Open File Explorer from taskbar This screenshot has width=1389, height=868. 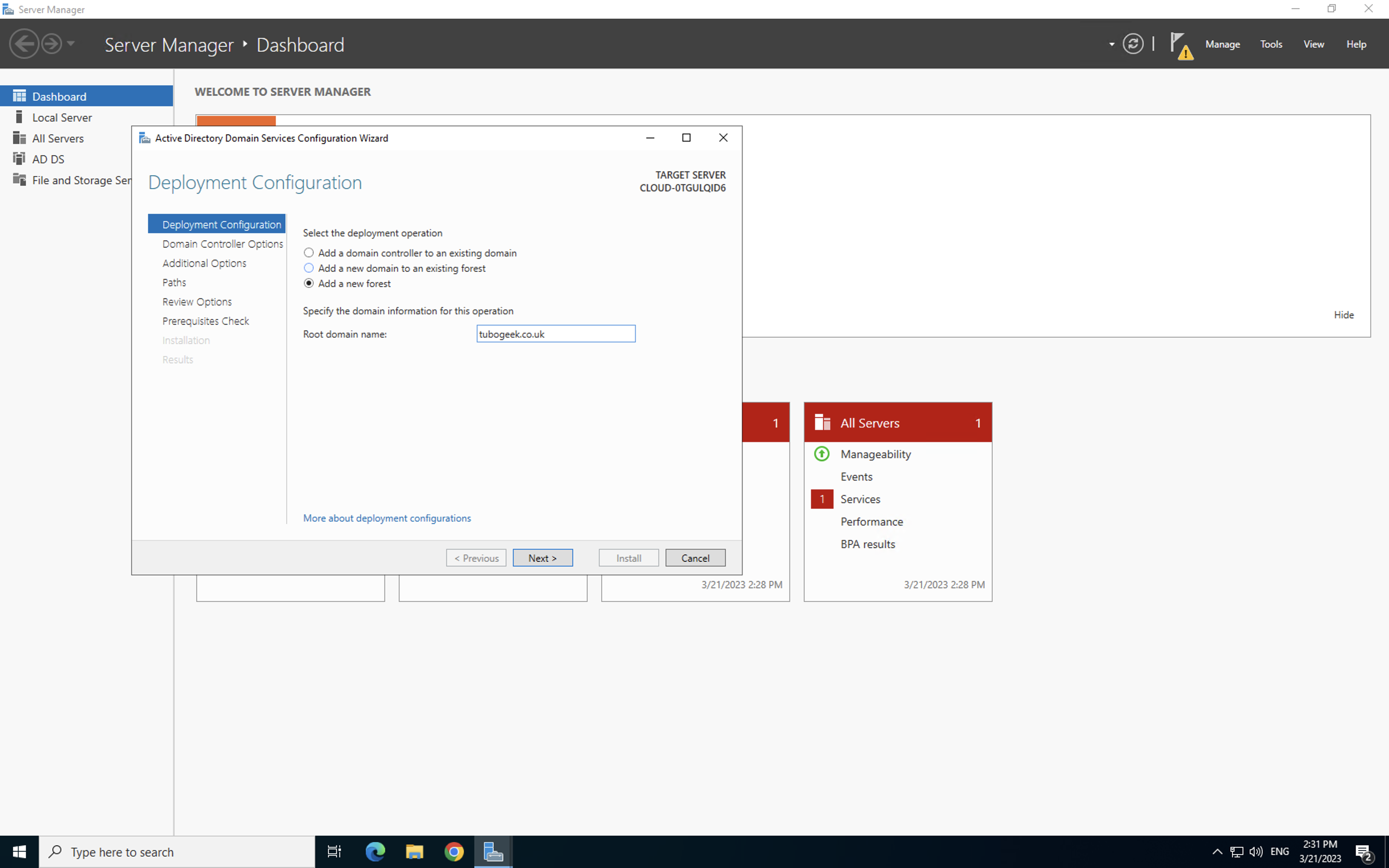pyautogui.click(x=414, y=852)
